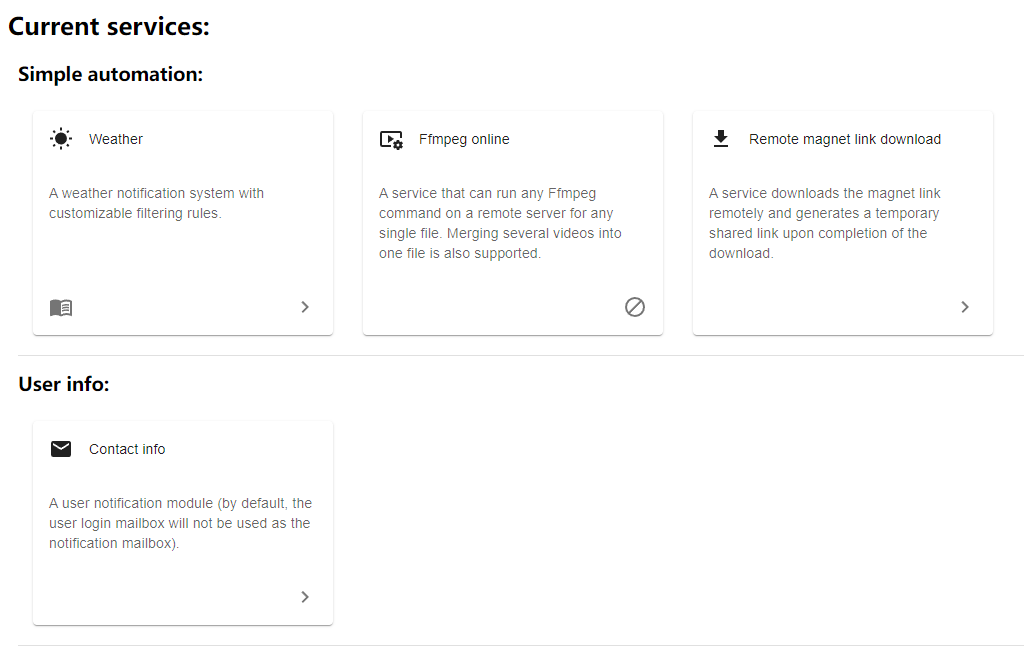
Task: Click the download icon on Remote magnet card
Action: click(721, 139)
